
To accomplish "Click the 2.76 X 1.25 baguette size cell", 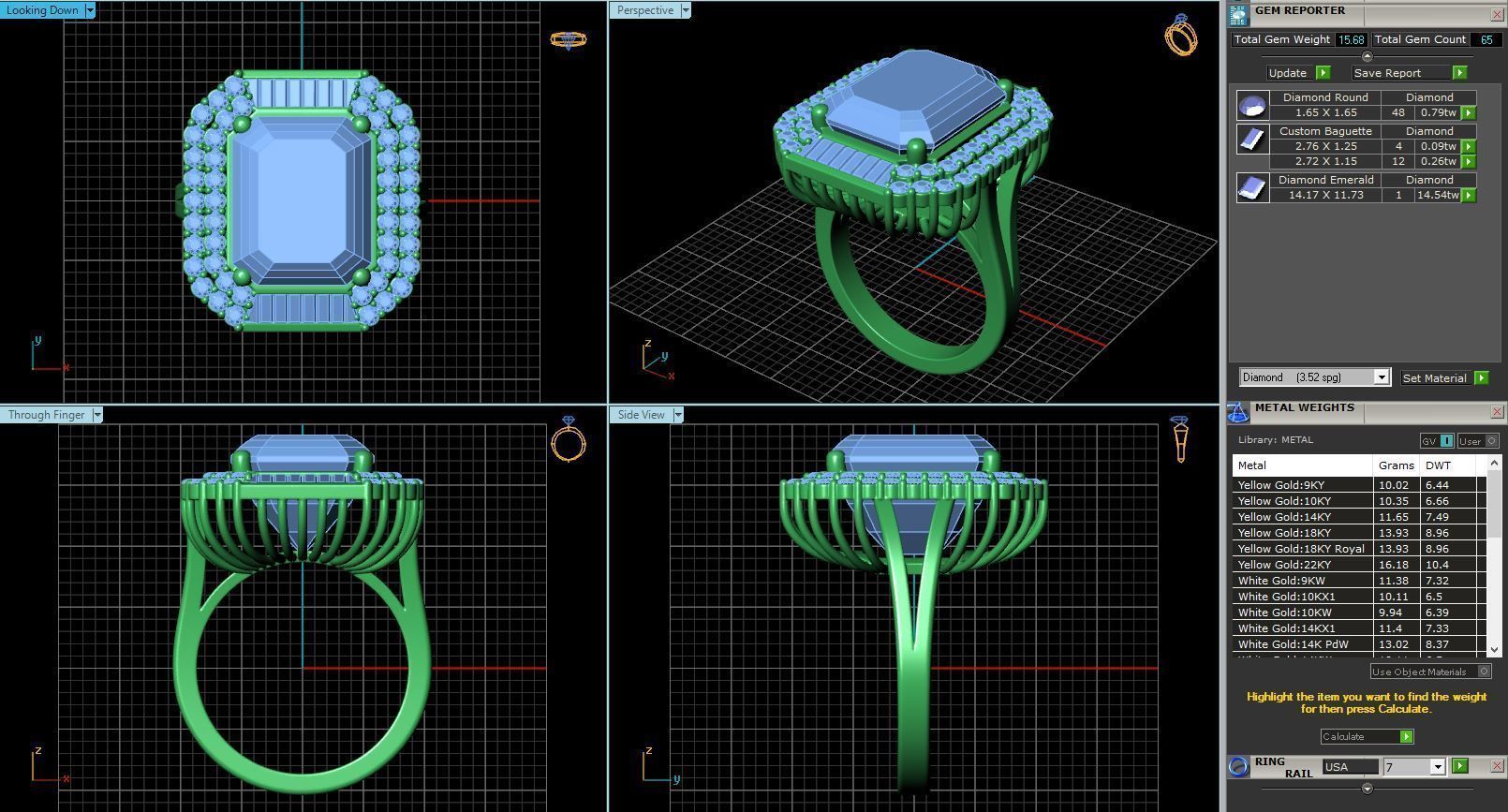I will click(1325, 146).
